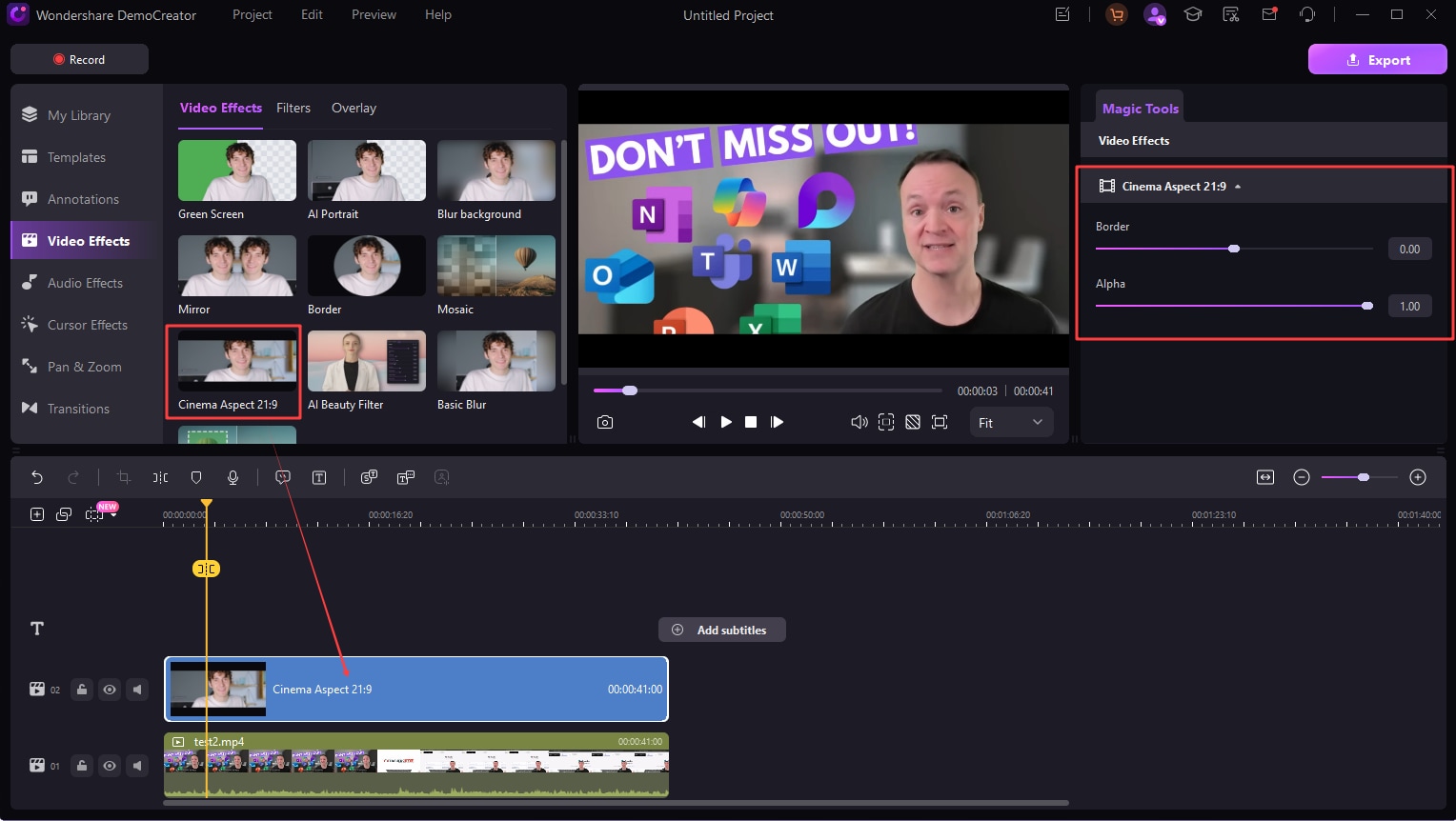This screenshot has width=1456, height=821.
Task: Hide track 01 with the eye icon
Action: [x=110, y=766]
